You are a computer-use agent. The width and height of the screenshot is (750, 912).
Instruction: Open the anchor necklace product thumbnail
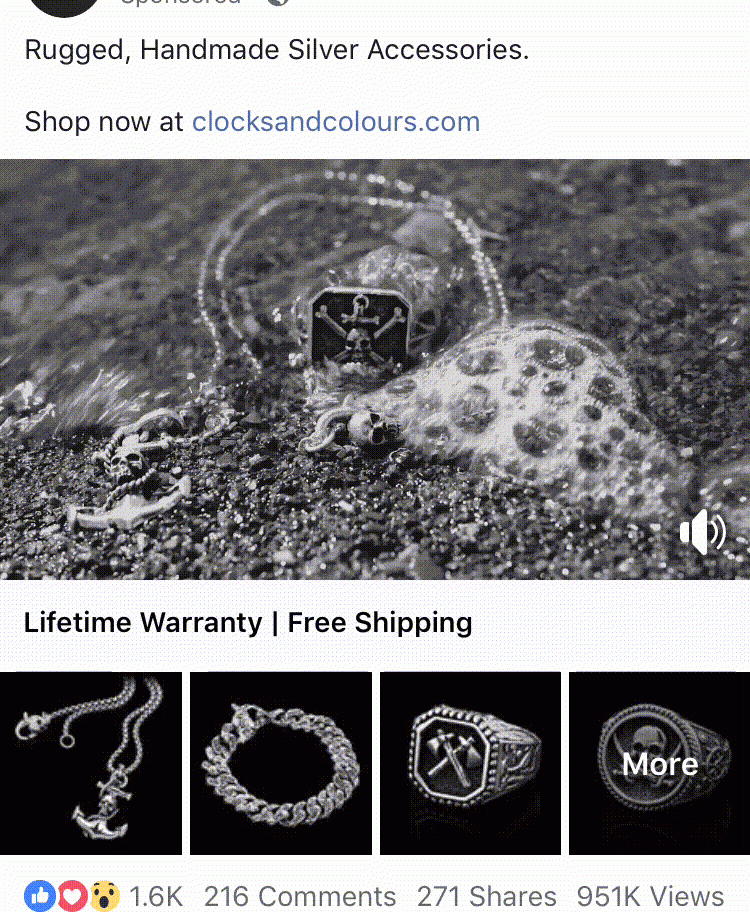[x=91, y=763]
